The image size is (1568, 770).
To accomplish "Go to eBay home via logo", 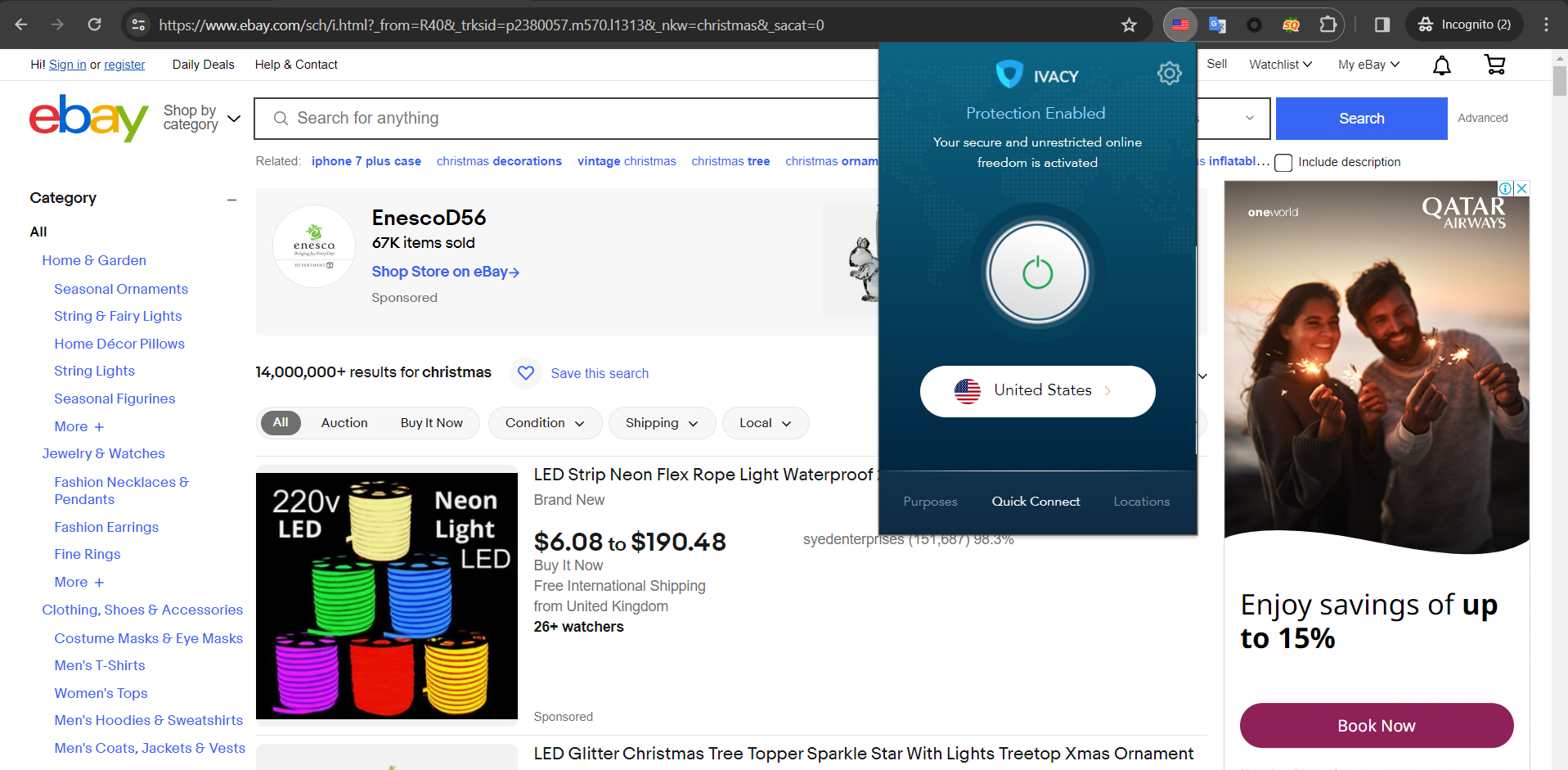I will point(89,118).
